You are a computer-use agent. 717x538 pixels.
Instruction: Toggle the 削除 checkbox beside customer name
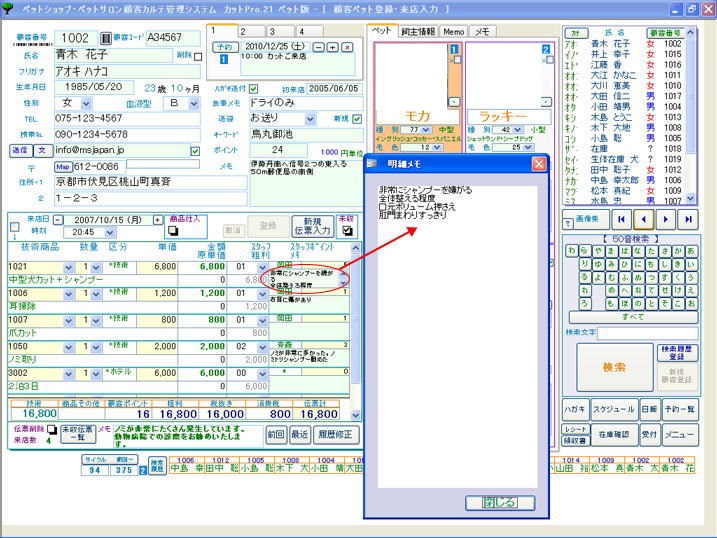point(198,57)
